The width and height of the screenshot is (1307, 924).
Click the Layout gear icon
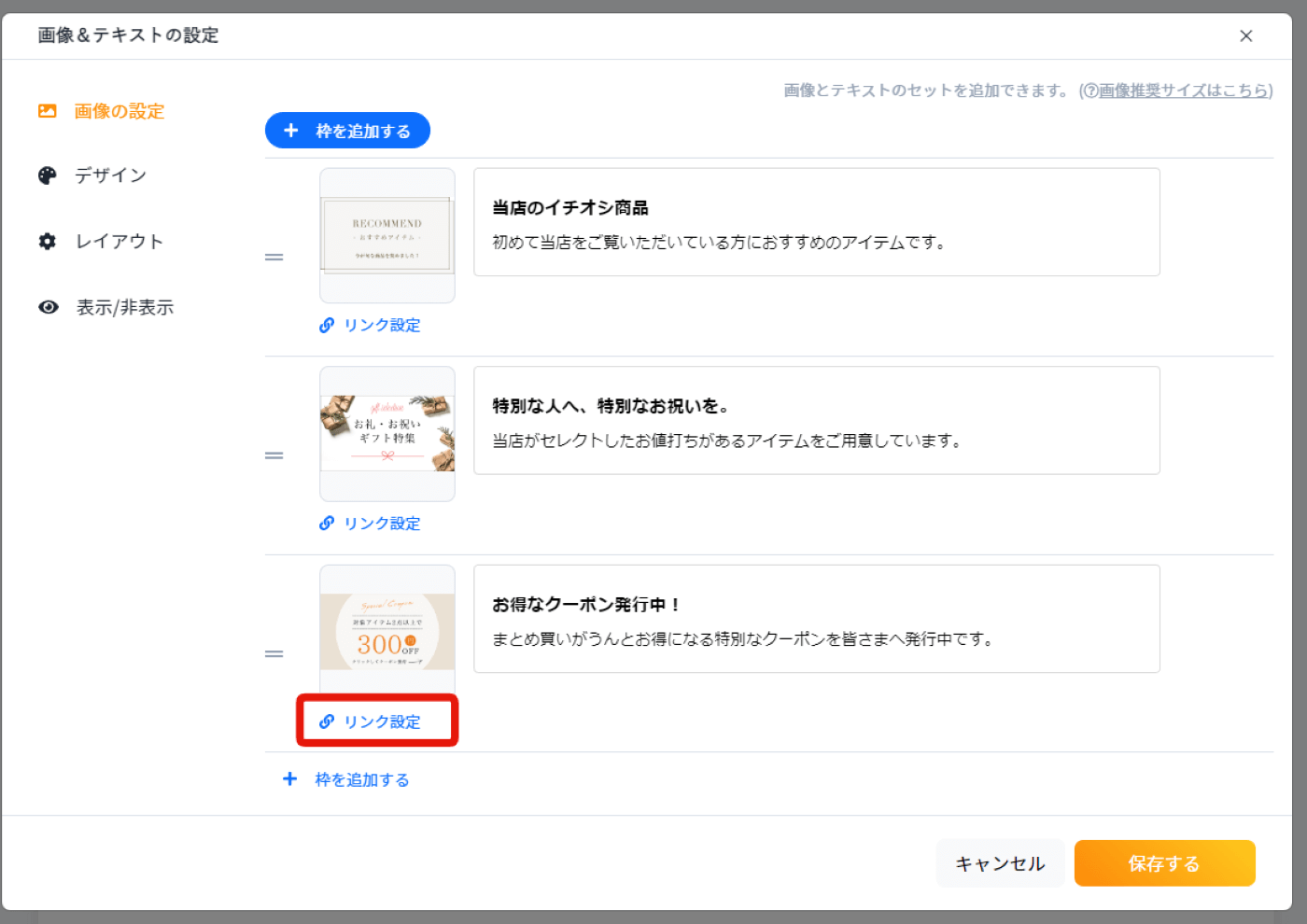(x=48, y=241)
